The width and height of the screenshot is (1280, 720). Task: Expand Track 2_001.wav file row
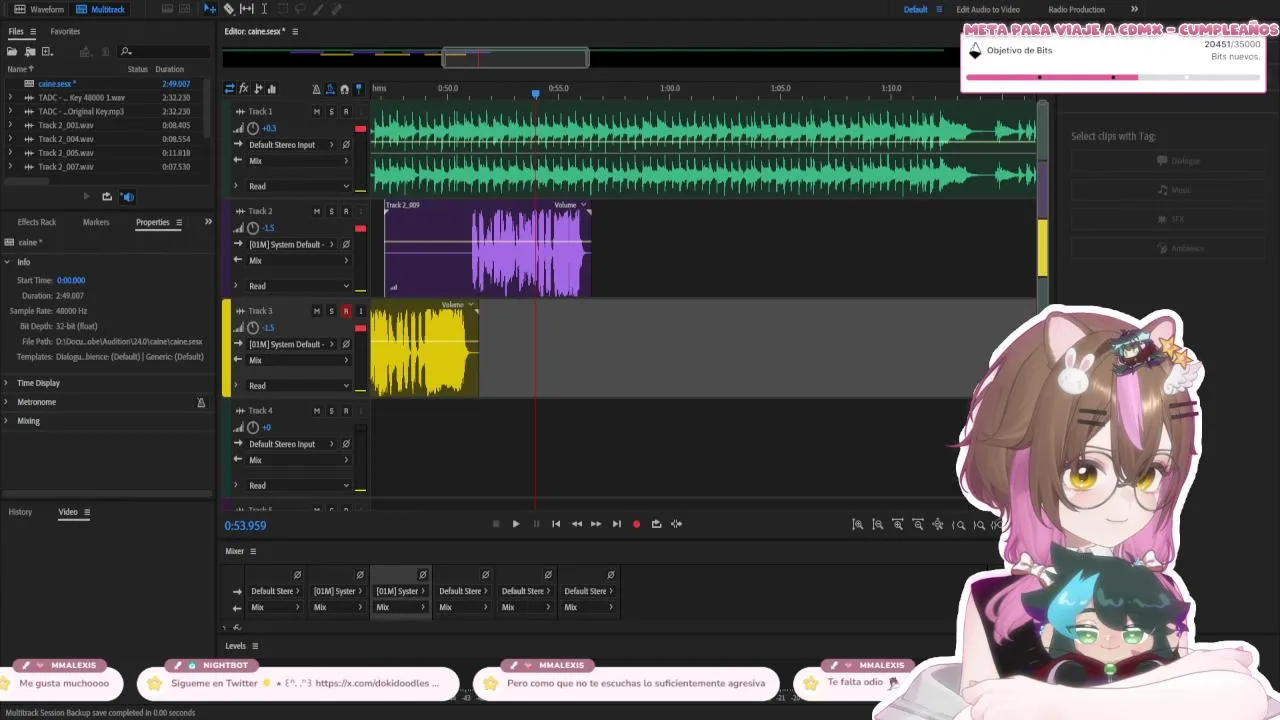(10, 125)
